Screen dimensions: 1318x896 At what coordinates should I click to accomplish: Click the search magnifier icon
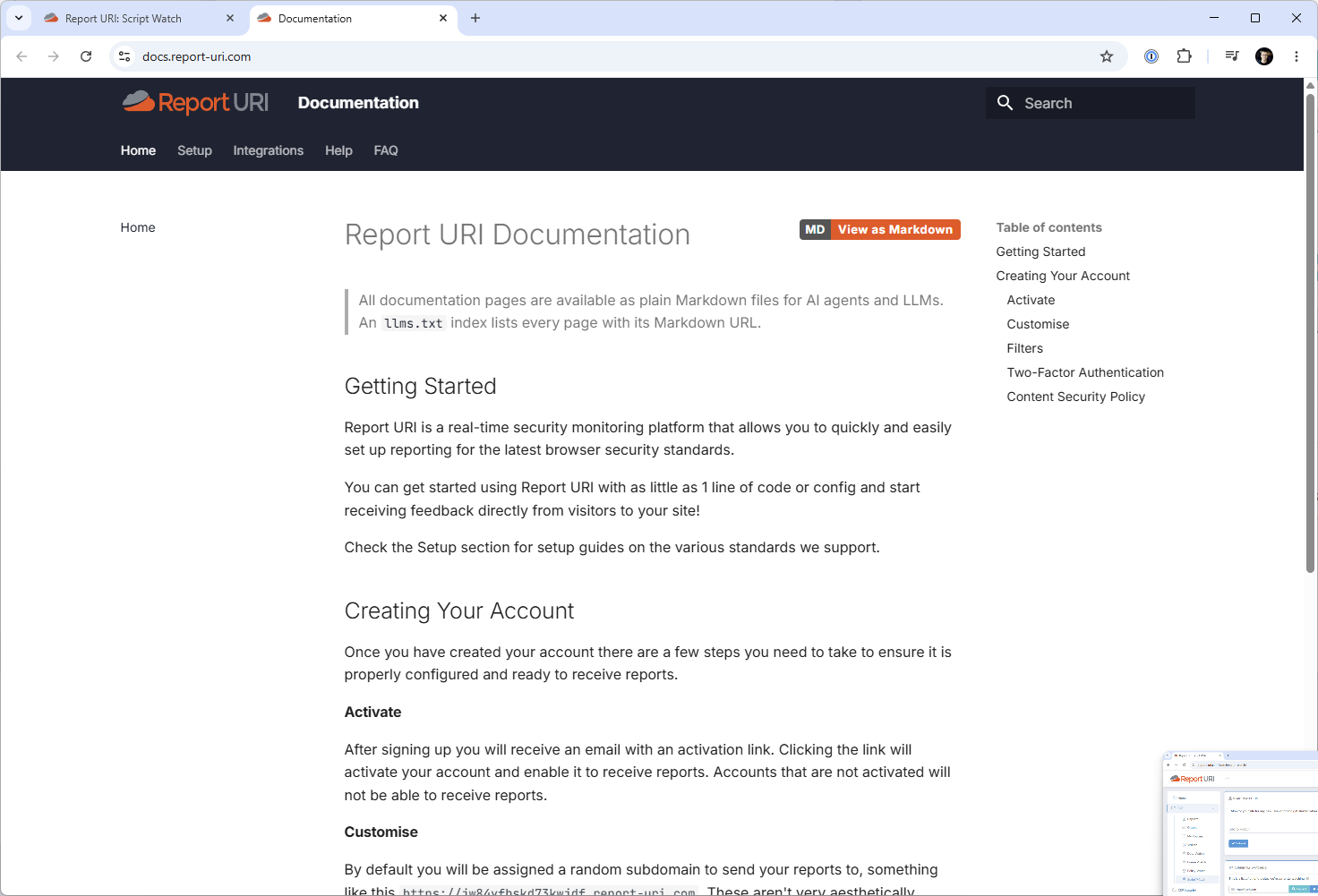(x=1006, y=103)
